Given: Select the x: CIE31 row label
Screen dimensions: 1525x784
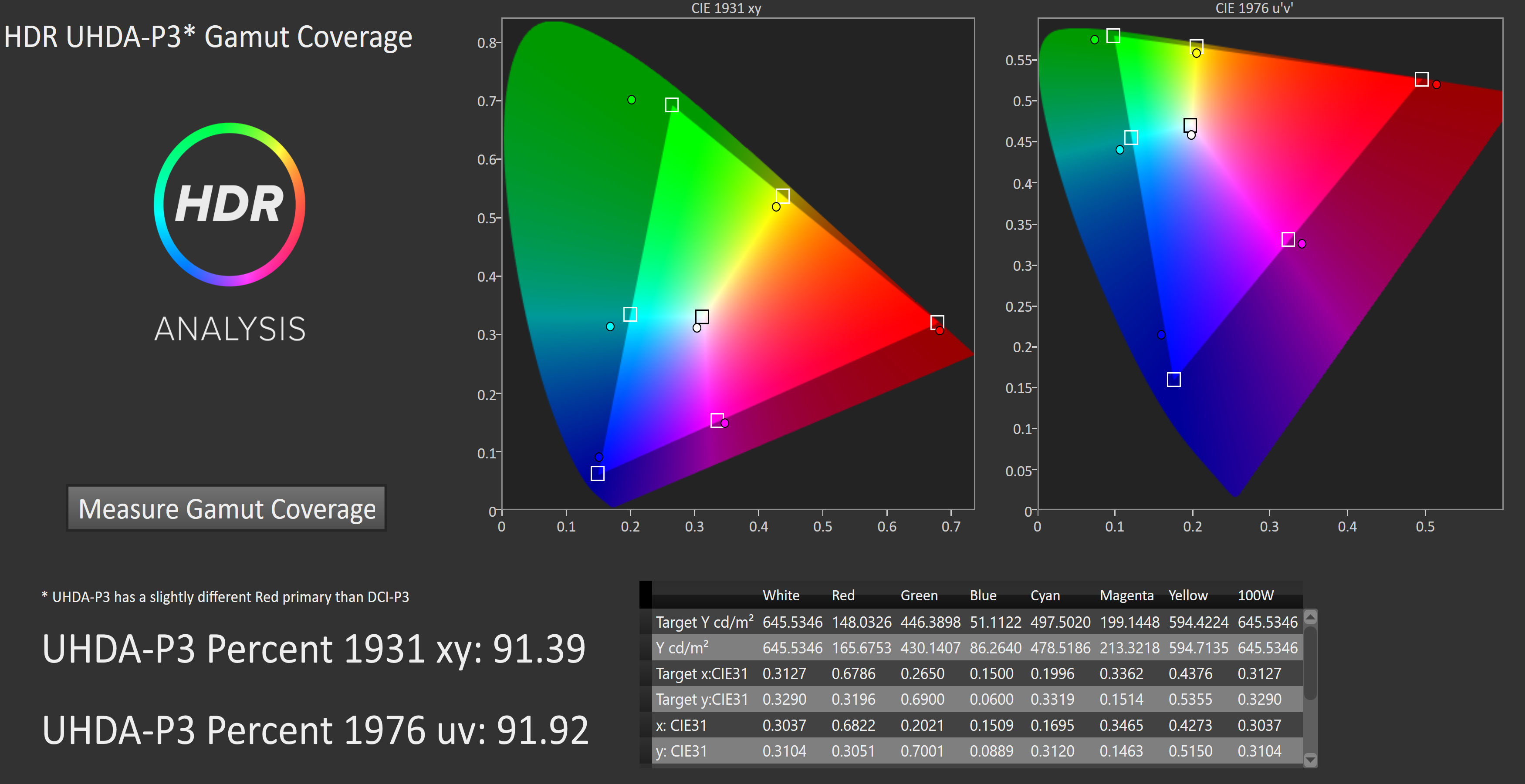Looking at the screenshot, I should click(681, 725).
